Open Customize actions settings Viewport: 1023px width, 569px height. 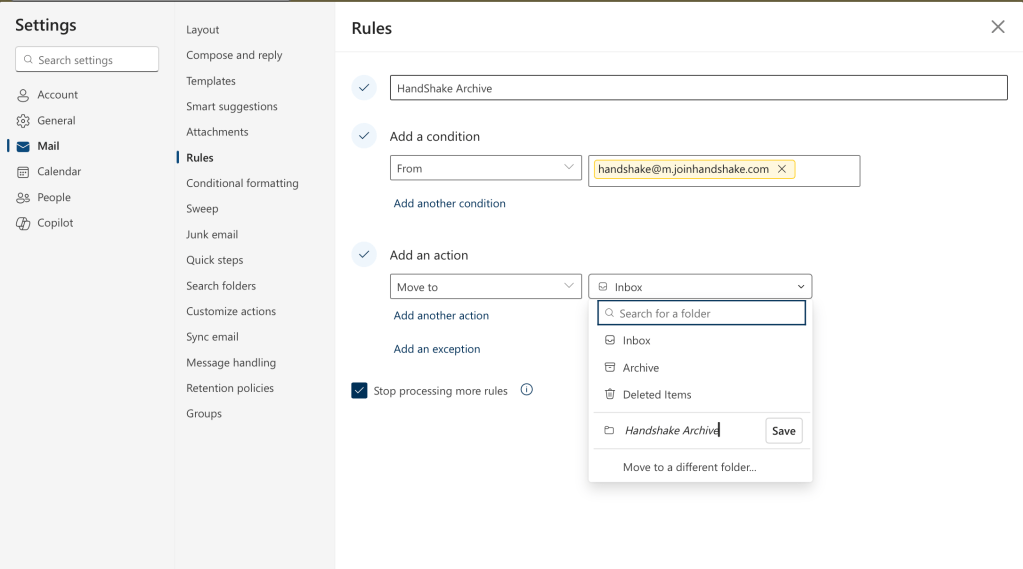[231, 311]
